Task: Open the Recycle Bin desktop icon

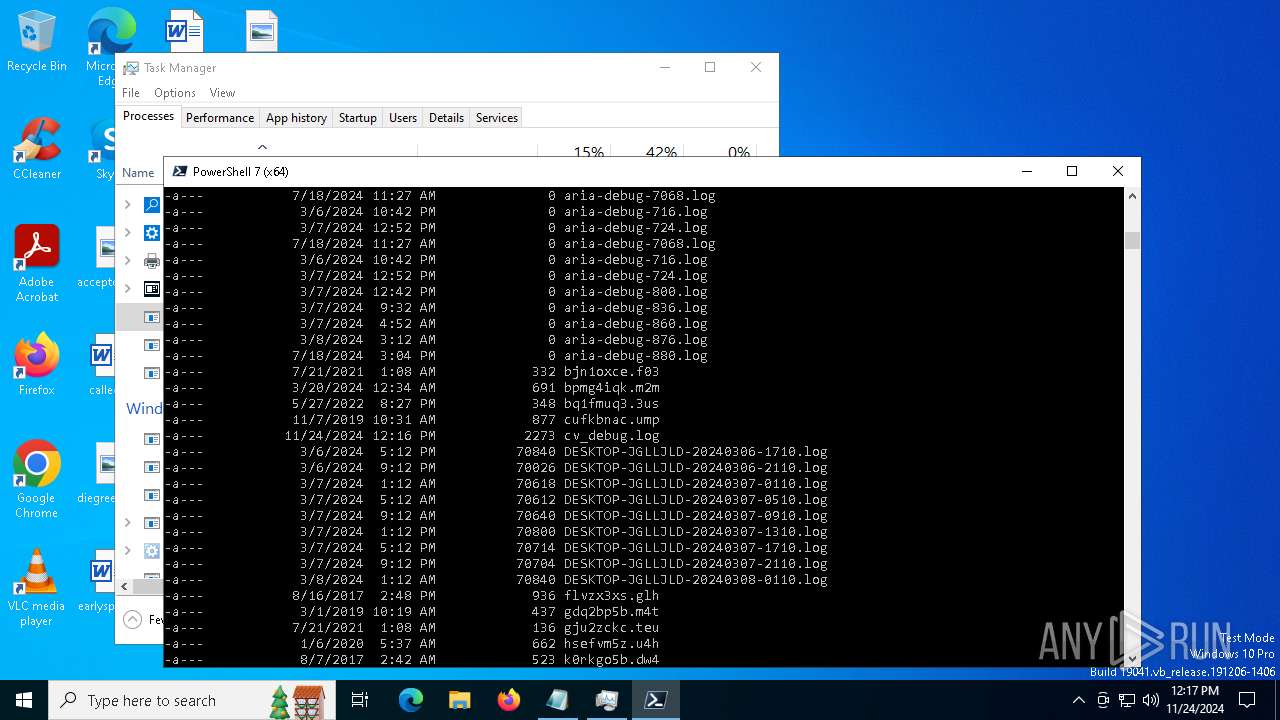Action: click(37, 40)
